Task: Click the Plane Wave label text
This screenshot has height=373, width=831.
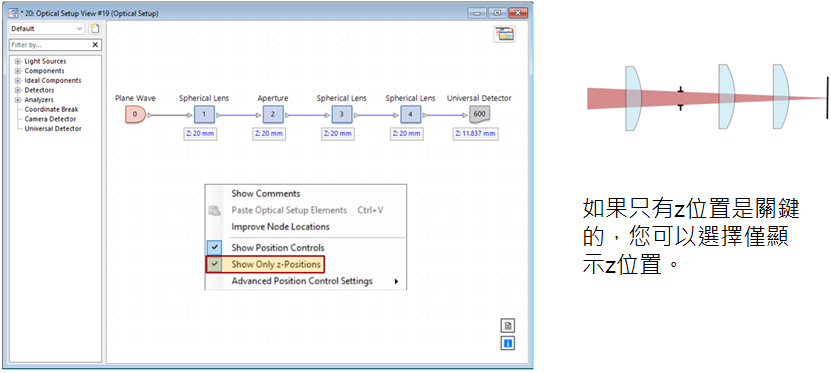Action: 135,98
